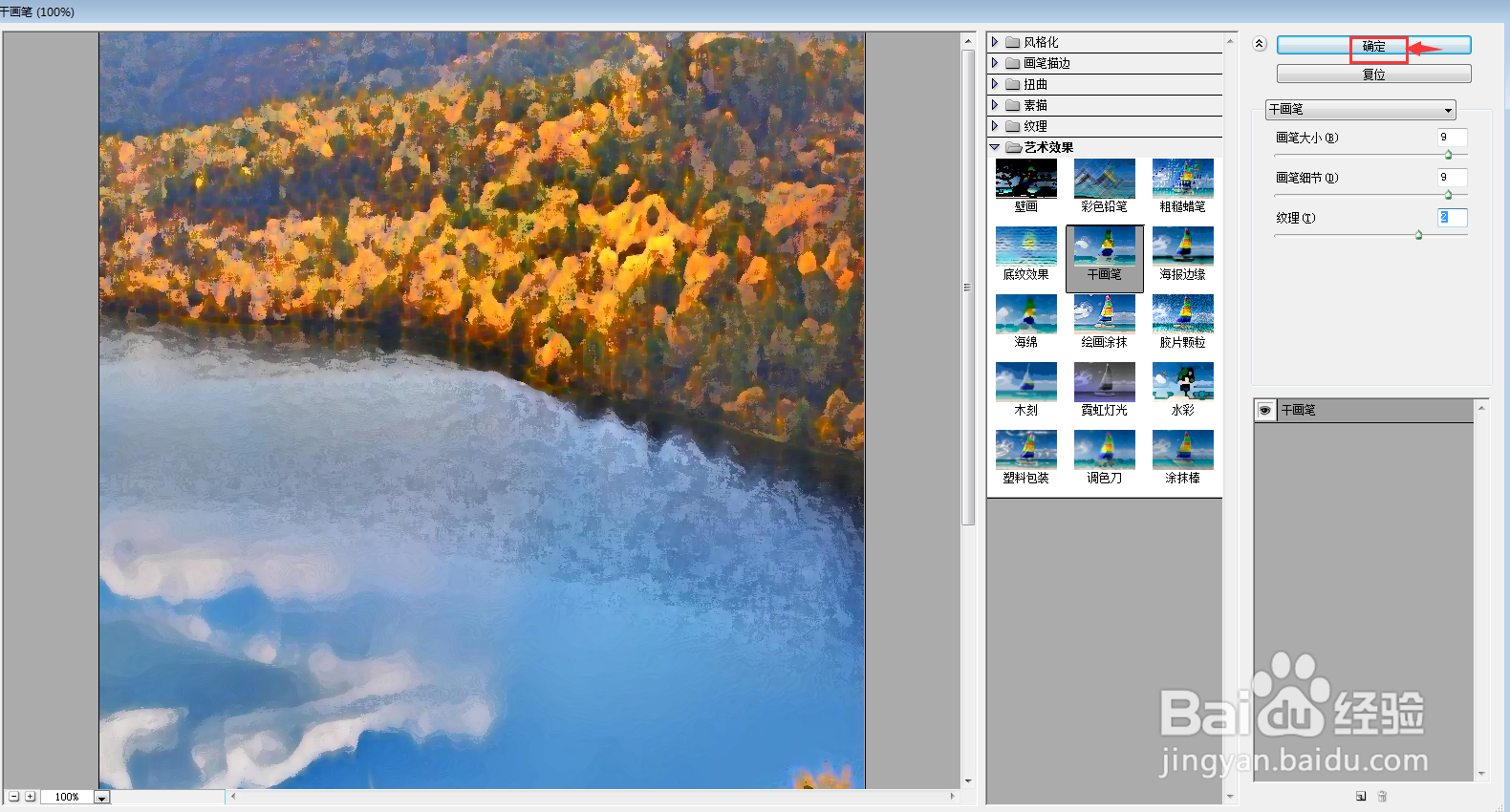Click the 纹理 value field

point(1452,218)
